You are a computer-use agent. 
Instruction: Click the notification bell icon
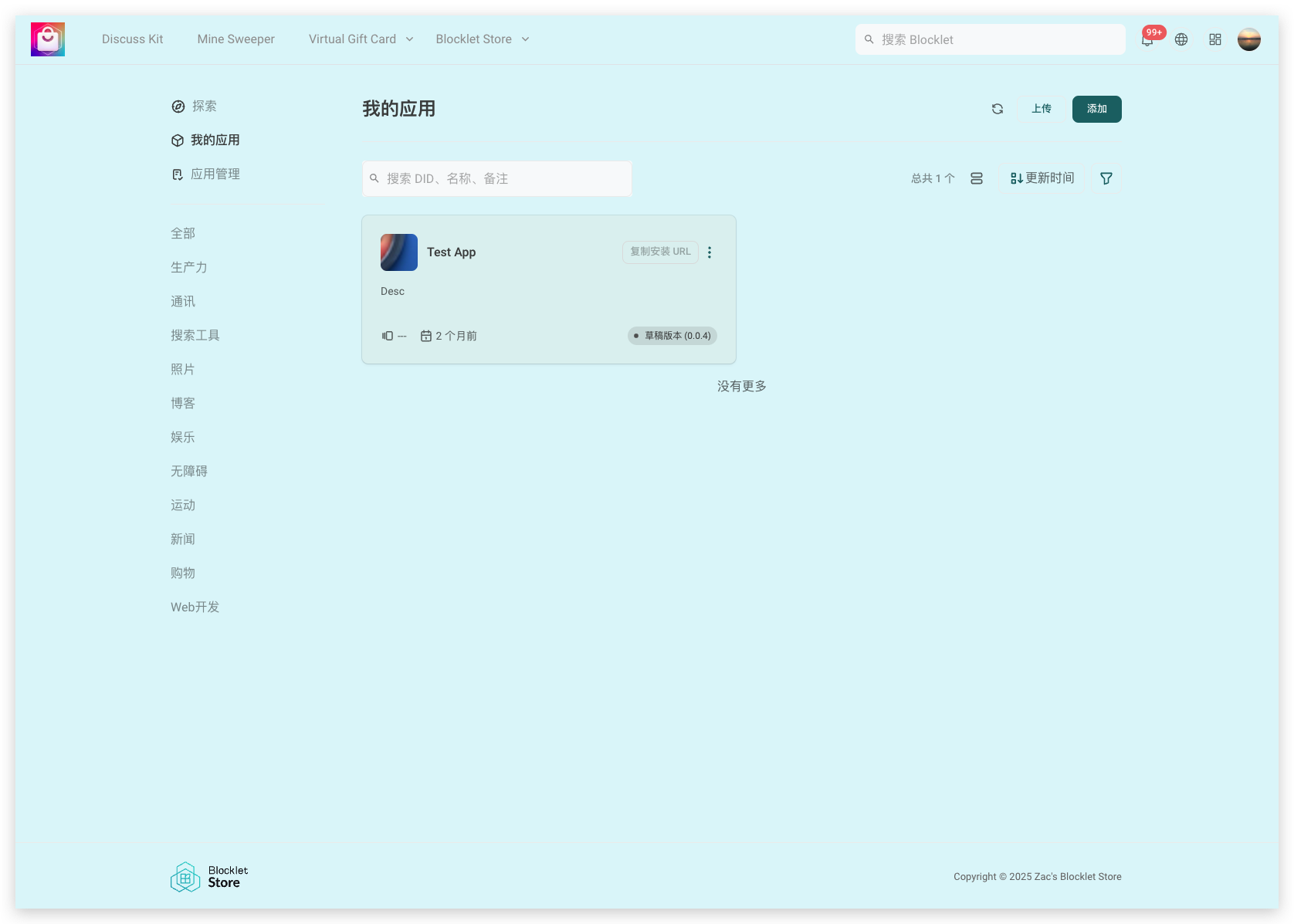pos(1147,40)
